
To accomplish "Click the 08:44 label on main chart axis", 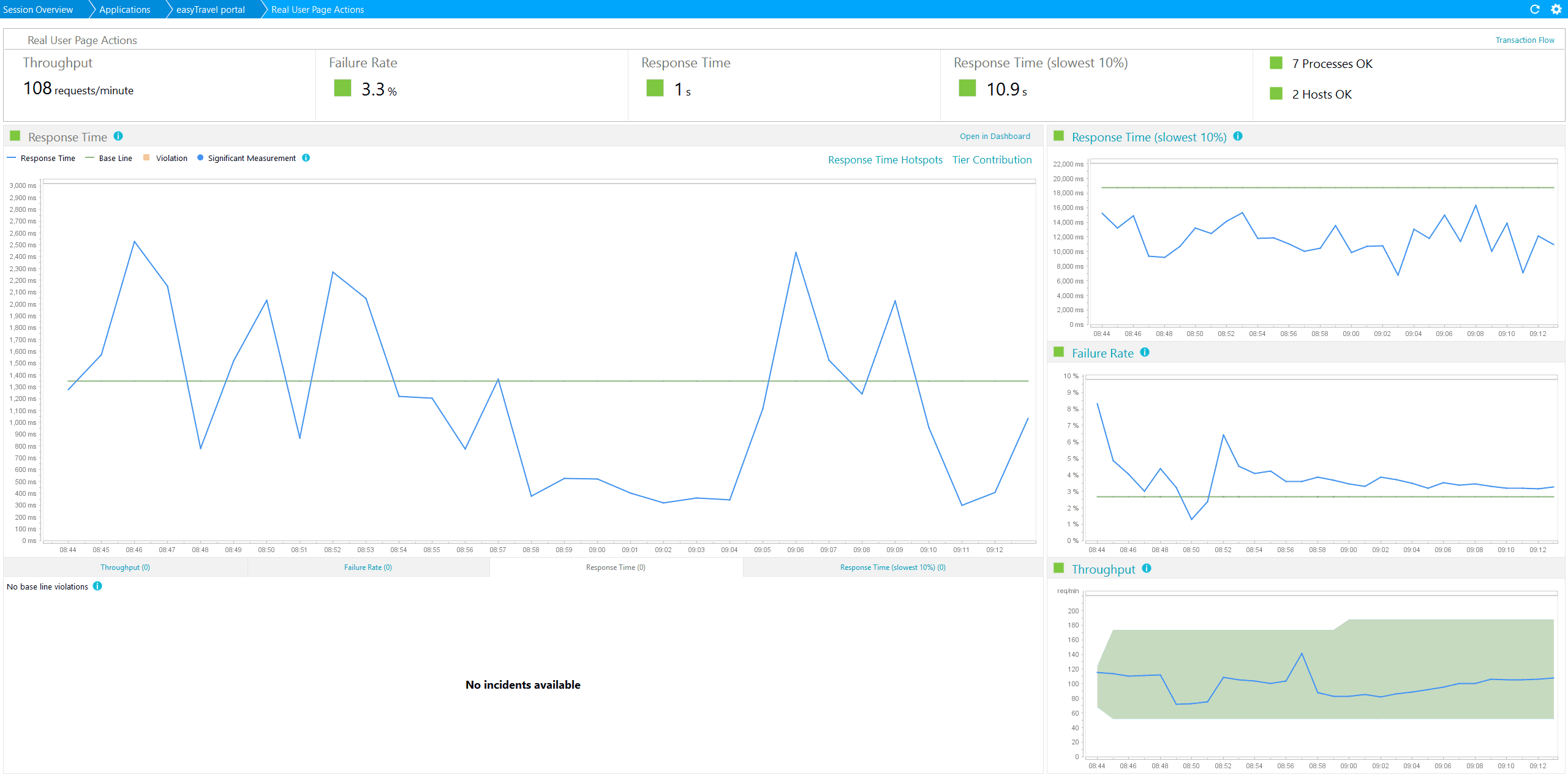I will pyautogui.click(x=68, y=550).
